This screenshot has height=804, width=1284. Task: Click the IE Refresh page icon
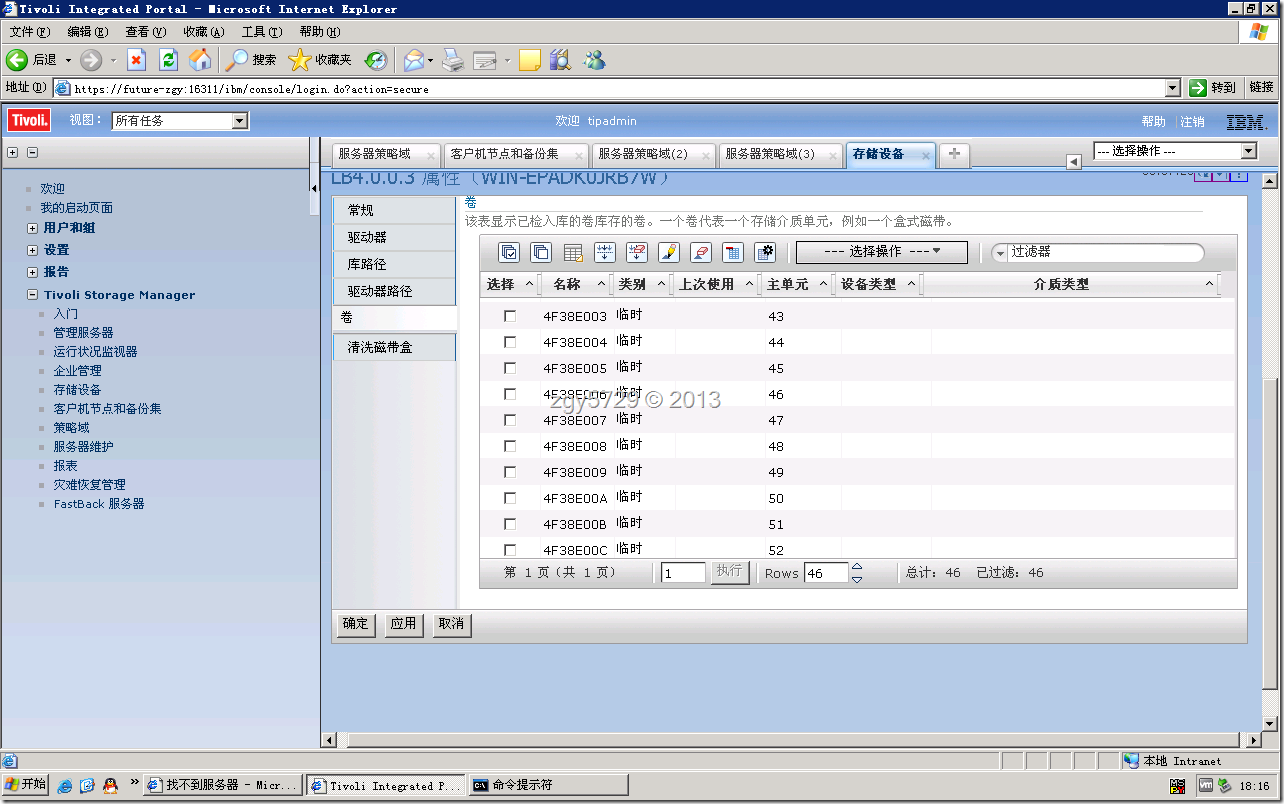pos(168,60)
